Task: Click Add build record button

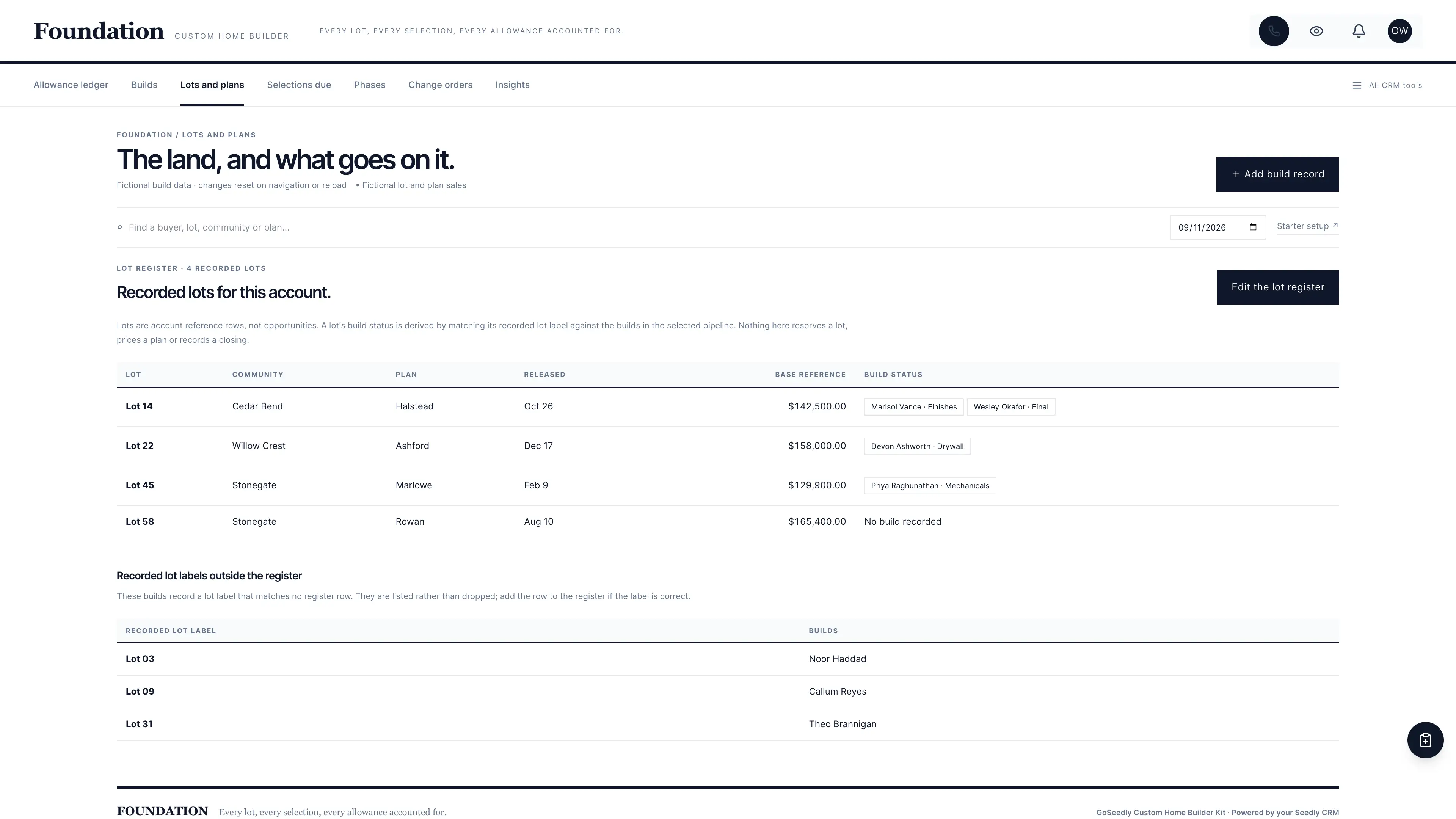Action: (x=1277, y=174)
